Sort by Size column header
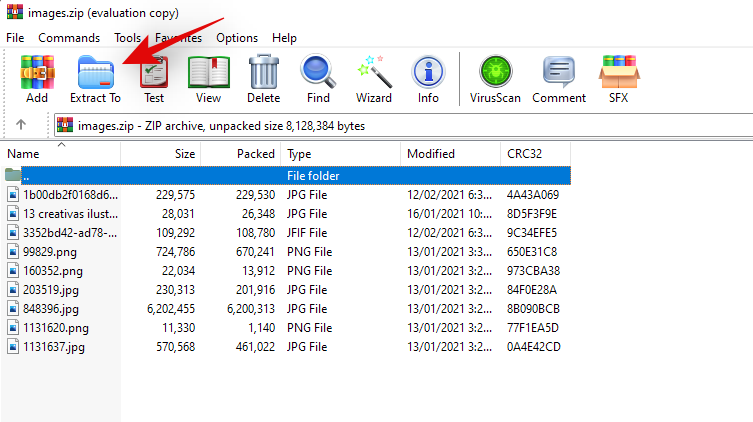This screenshot has height=422, width=753. click(x=160, y=154)
